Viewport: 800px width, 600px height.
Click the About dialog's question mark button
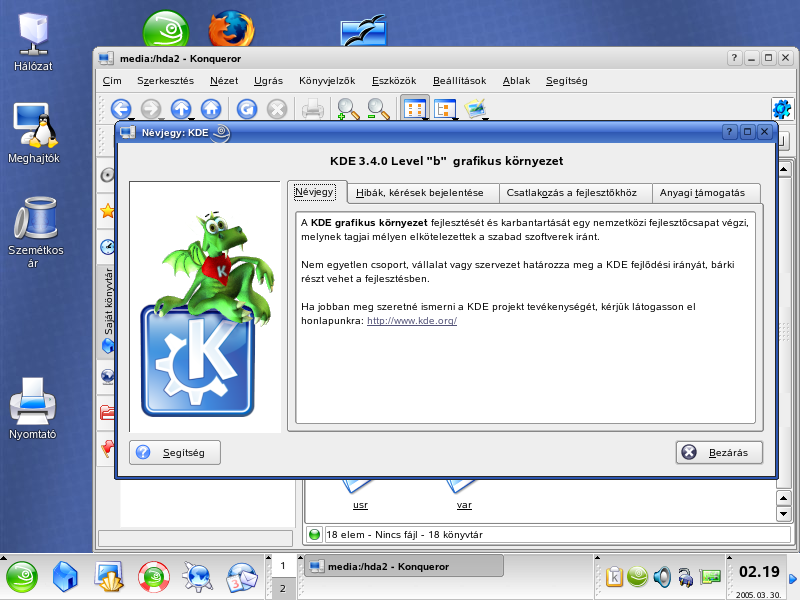click(x=730, y=132)
